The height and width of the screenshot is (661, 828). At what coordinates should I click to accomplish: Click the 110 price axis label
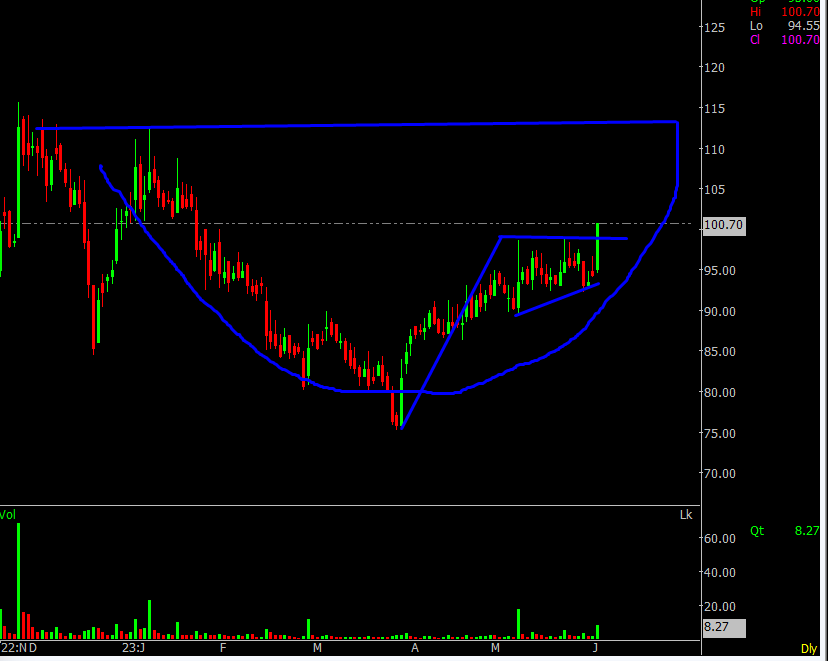point(714,149)
